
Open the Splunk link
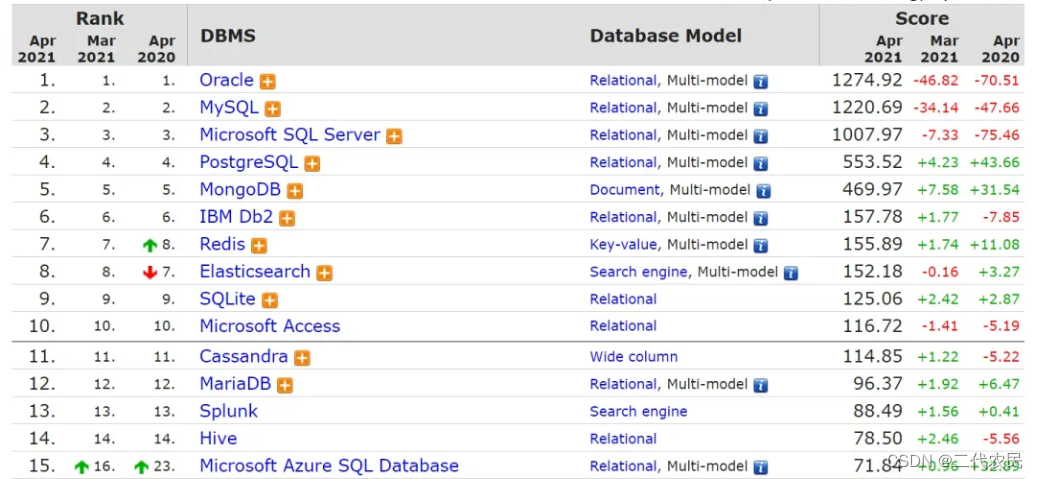pyautogui.click(x=228, y=411)
